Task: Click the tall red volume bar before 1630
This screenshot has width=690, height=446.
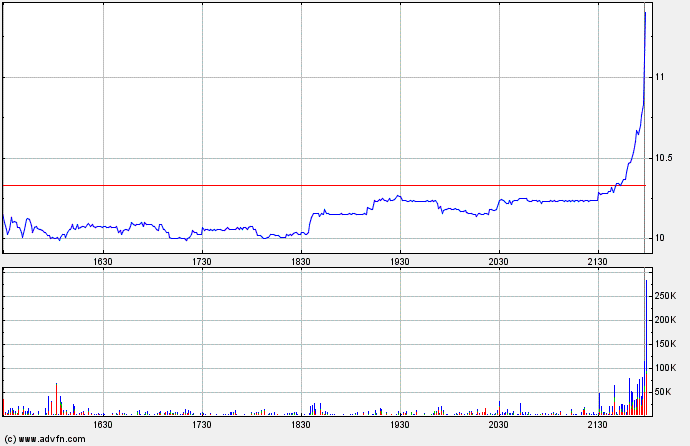Action: [x=57, y=399]
